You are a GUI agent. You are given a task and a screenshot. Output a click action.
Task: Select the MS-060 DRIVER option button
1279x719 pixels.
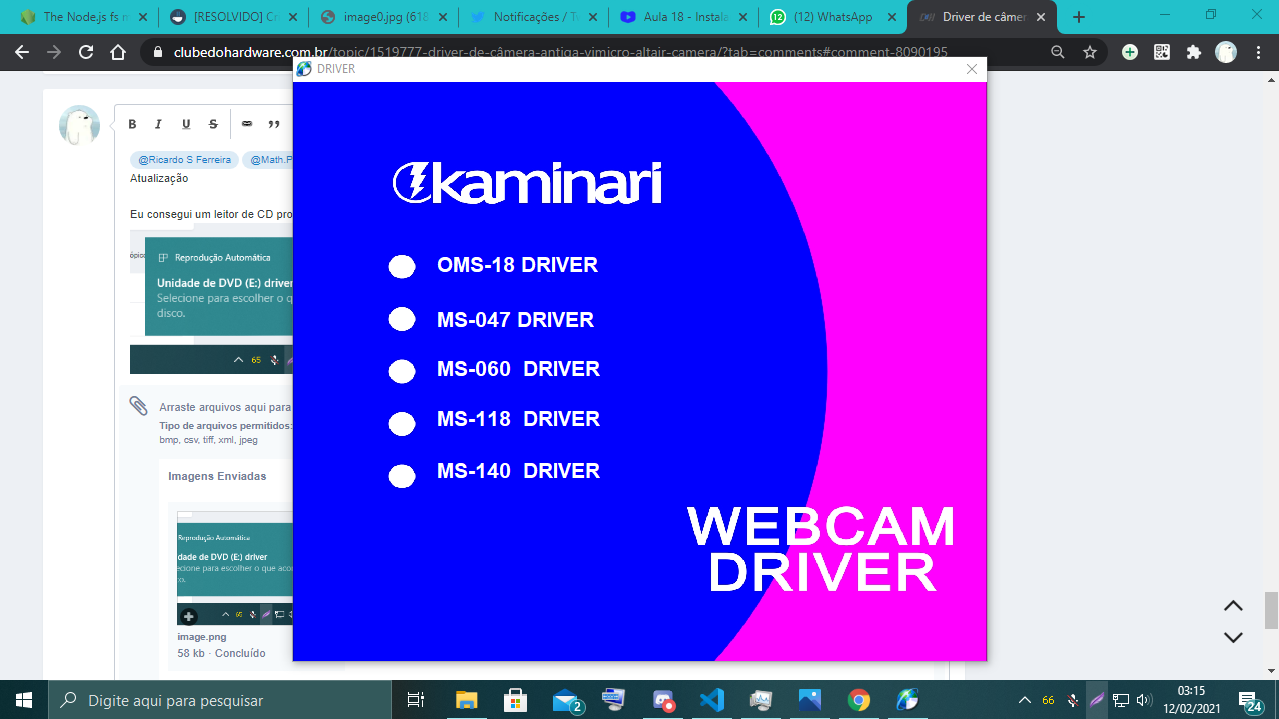402,371
